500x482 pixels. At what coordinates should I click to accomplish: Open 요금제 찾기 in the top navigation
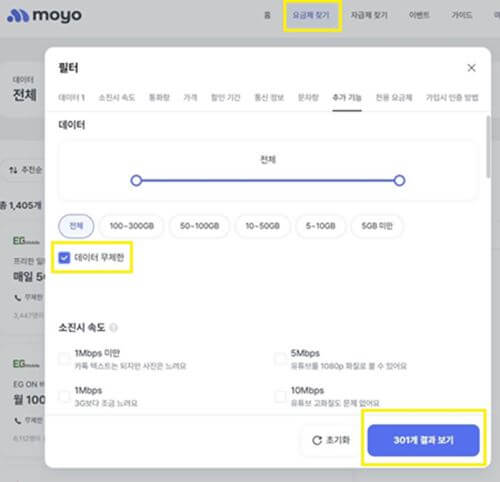tap(311, 15)
